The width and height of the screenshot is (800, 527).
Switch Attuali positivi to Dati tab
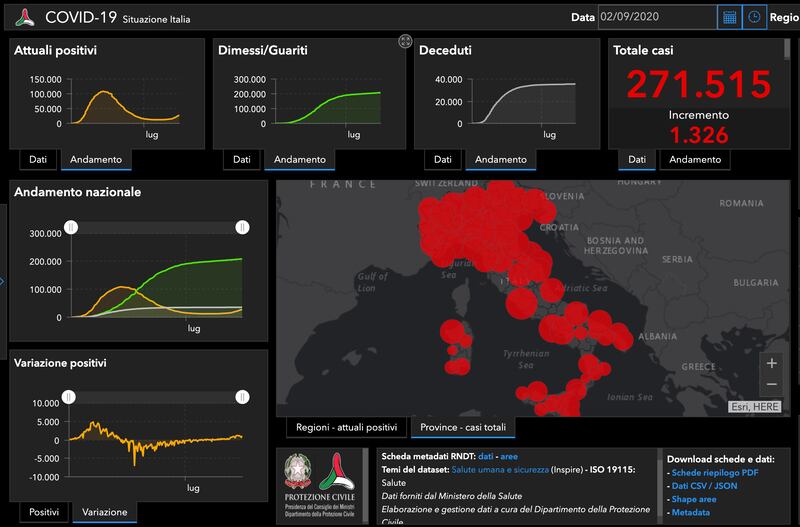click(38, 159)
